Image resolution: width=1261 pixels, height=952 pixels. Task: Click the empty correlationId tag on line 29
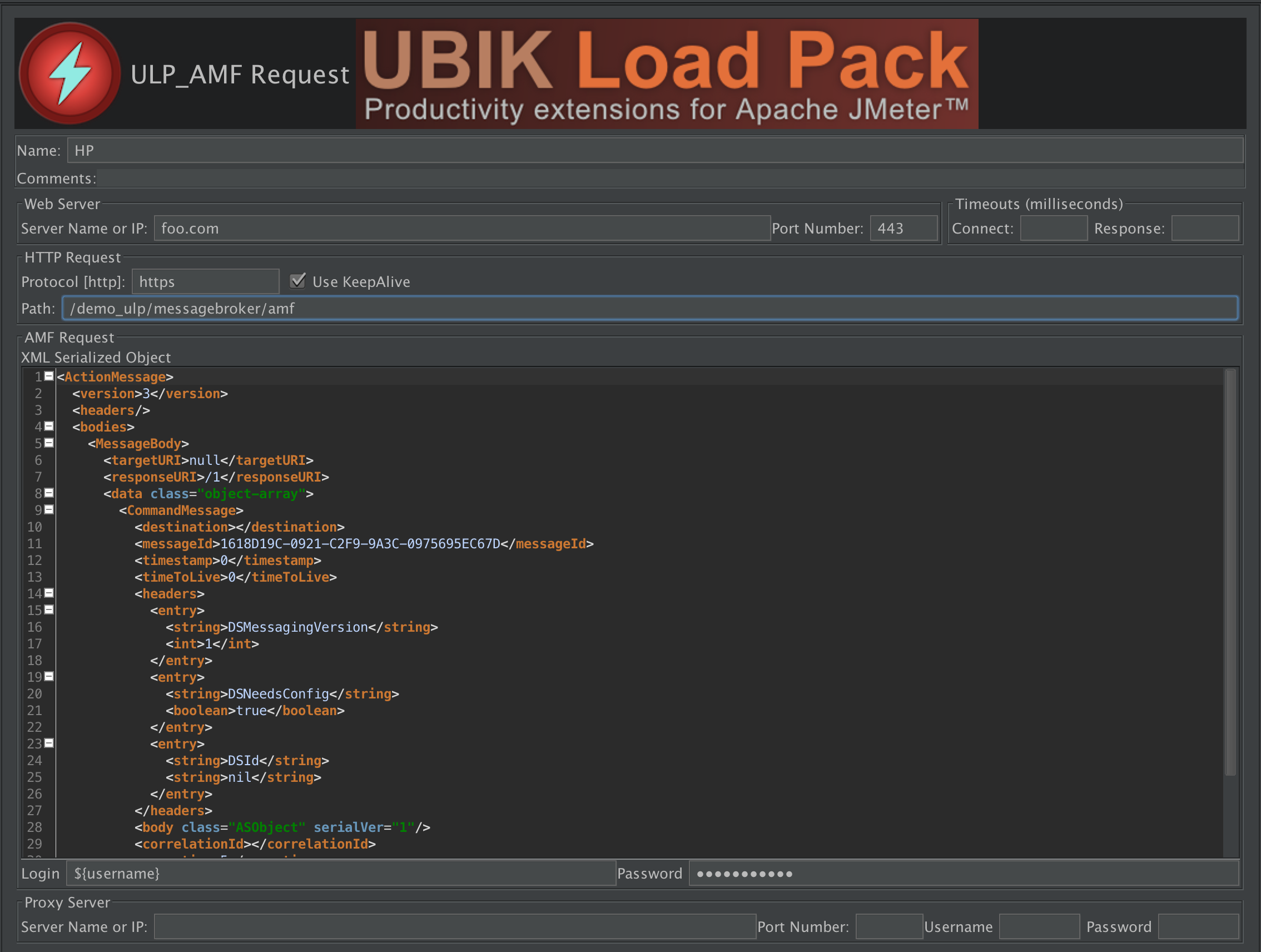tap(255, 844)
